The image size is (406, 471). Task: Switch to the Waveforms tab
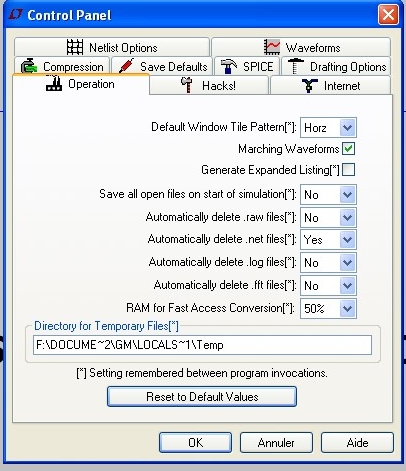tap(301, 47)
